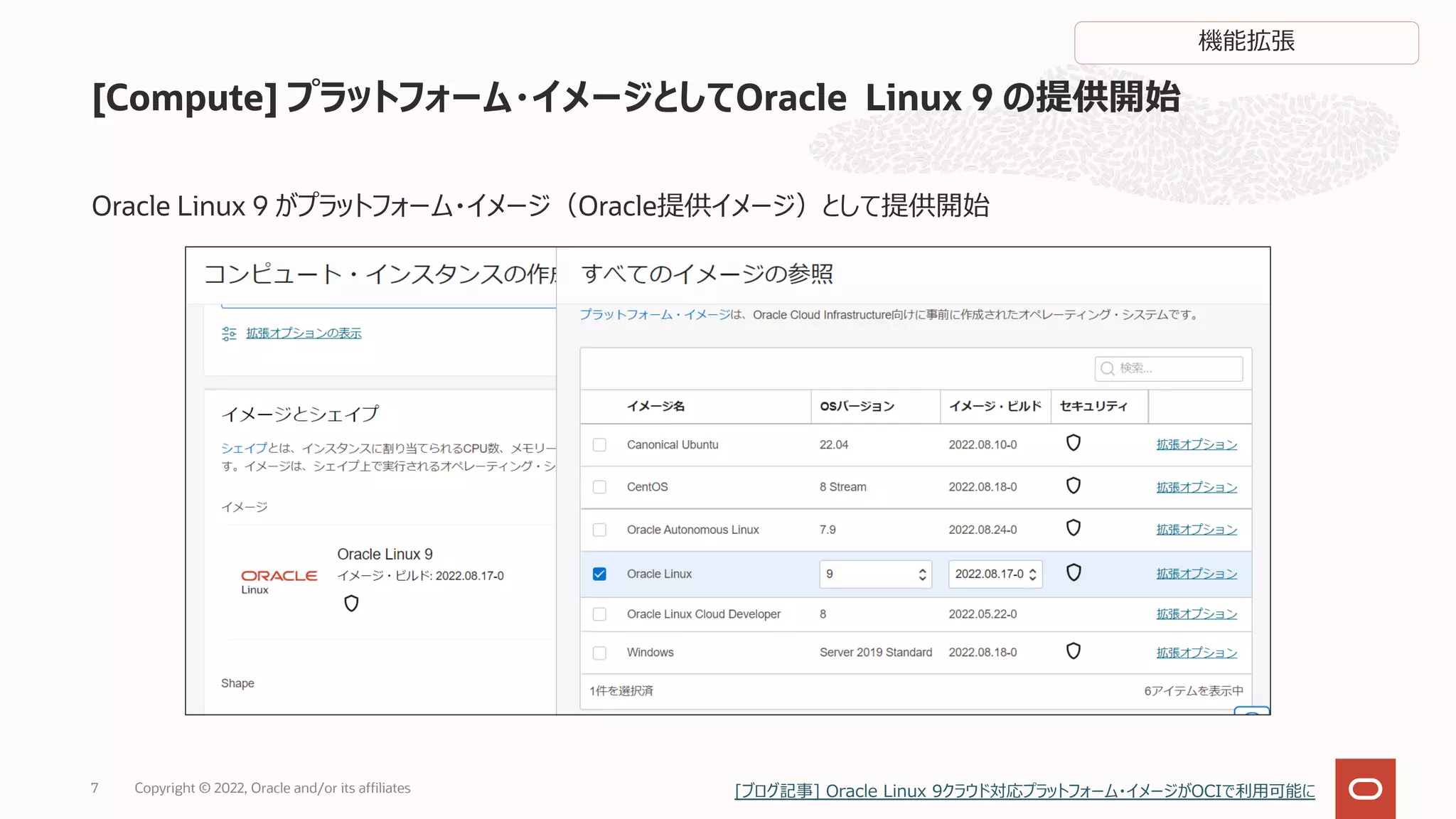Click the Windows build 2022.08.18-0 cell
Screen dimensions: 1456x819
click(983, 653)
